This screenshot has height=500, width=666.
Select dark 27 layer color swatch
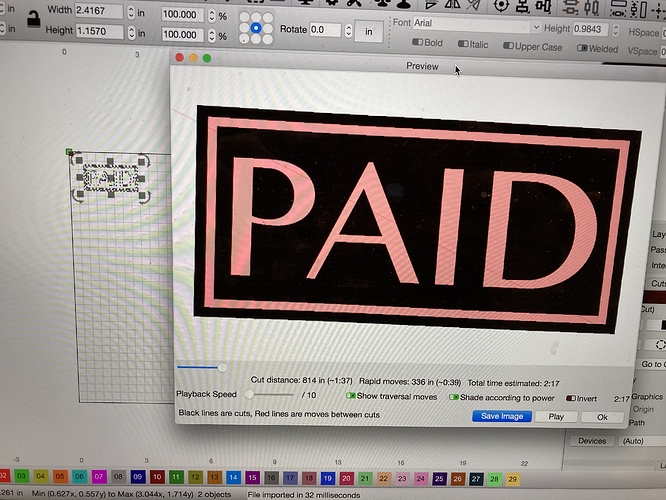pyautogui.click(x=476, y=479)
